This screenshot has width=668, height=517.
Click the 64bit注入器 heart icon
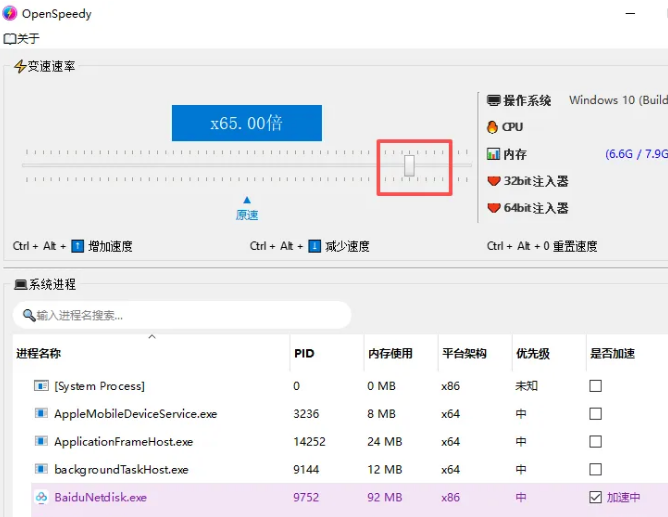tap(493, 208)
